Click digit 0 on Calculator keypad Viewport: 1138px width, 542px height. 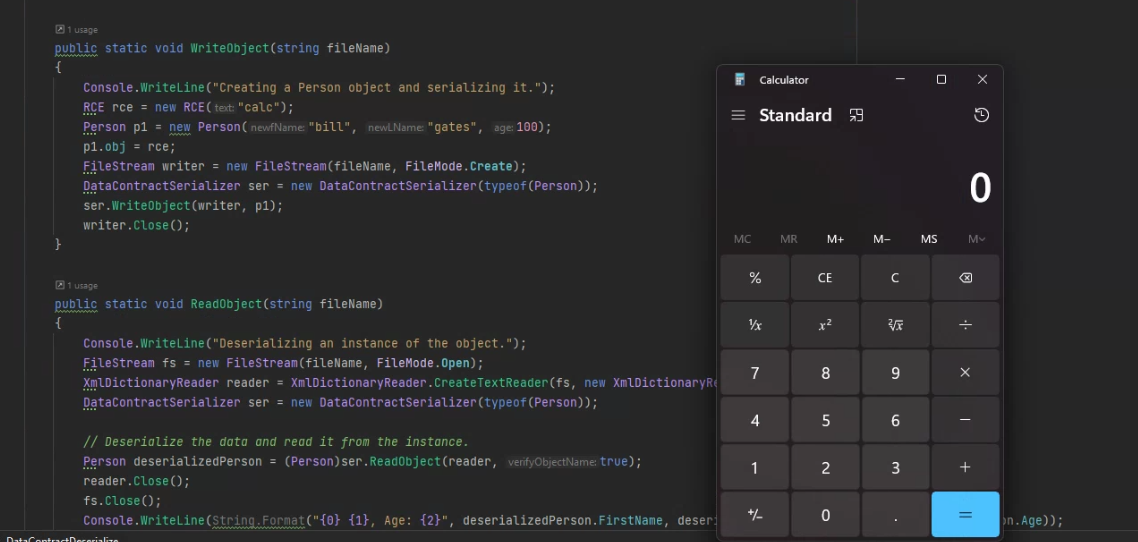825,515
